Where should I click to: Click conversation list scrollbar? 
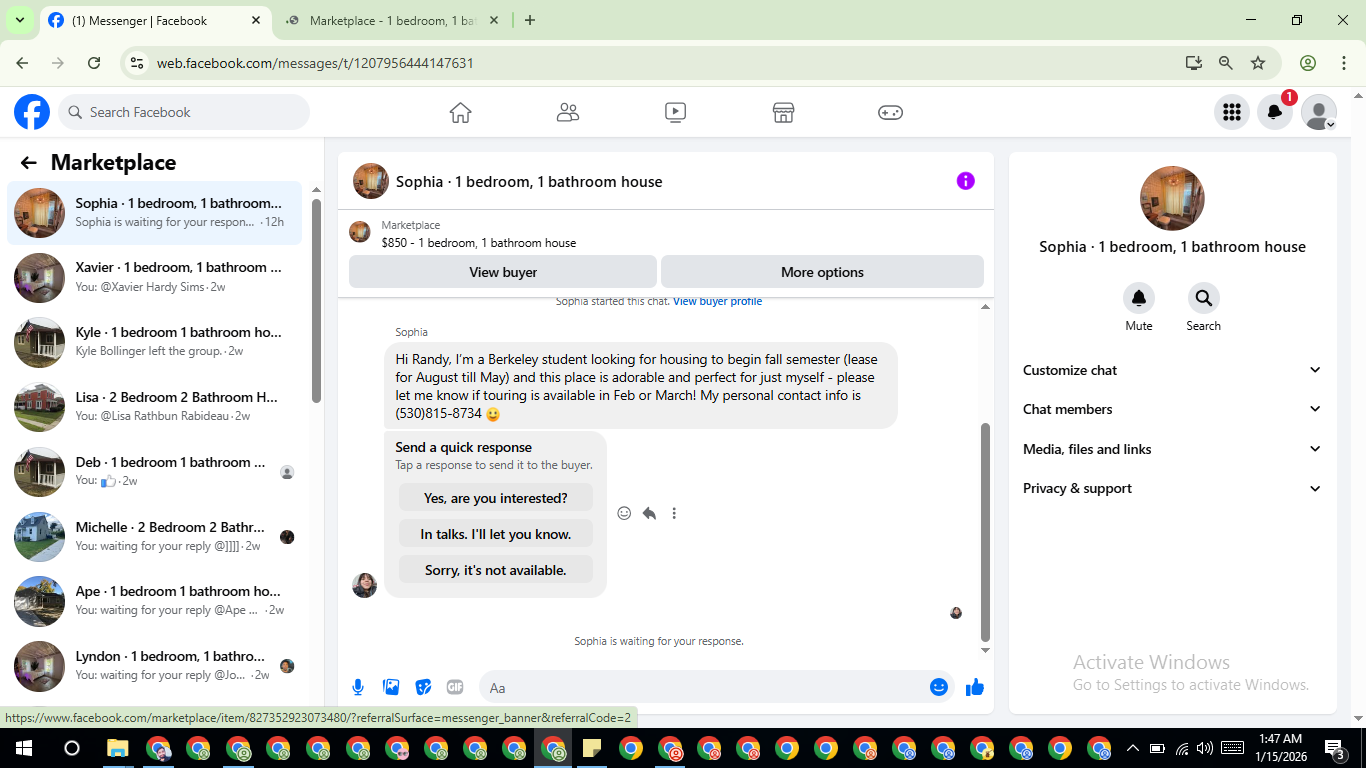(x=316, y=300)
